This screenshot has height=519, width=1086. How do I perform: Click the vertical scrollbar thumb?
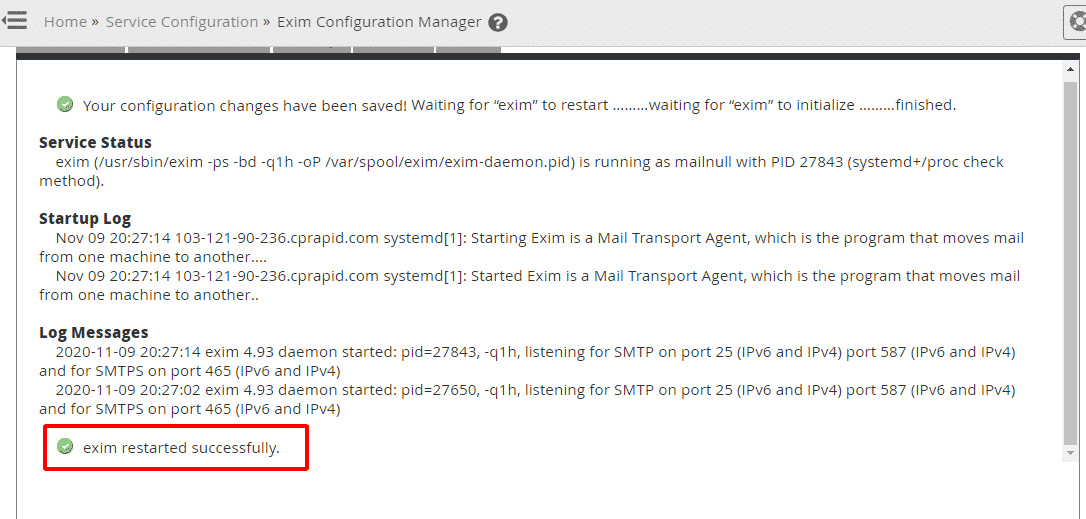pyautogui.click(x=1070, y=260)
